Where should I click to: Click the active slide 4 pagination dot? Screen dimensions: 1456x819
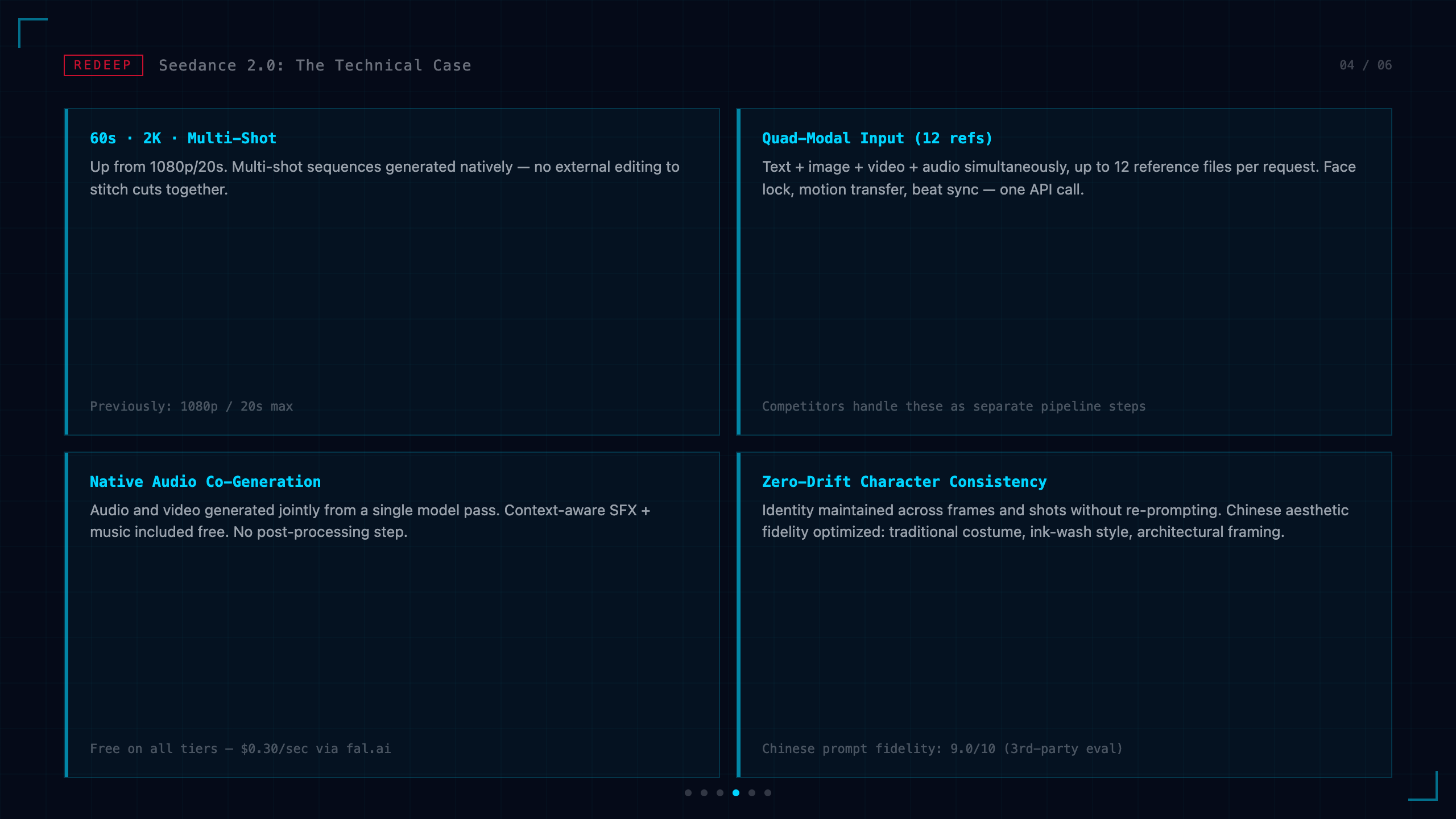pyautogui.click(x=736, y=793)
